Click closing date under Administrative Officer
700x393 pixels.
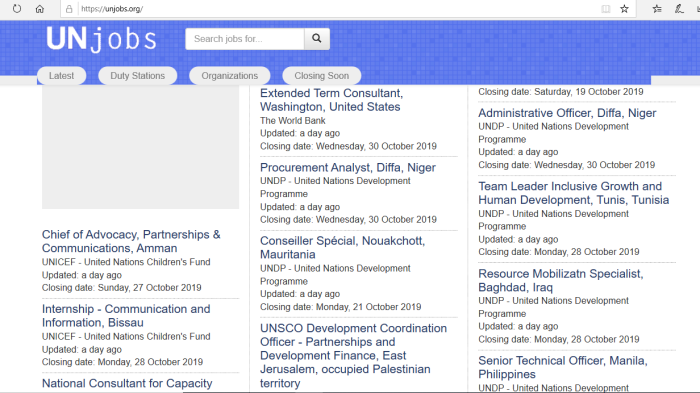click(x=567, y=165)
